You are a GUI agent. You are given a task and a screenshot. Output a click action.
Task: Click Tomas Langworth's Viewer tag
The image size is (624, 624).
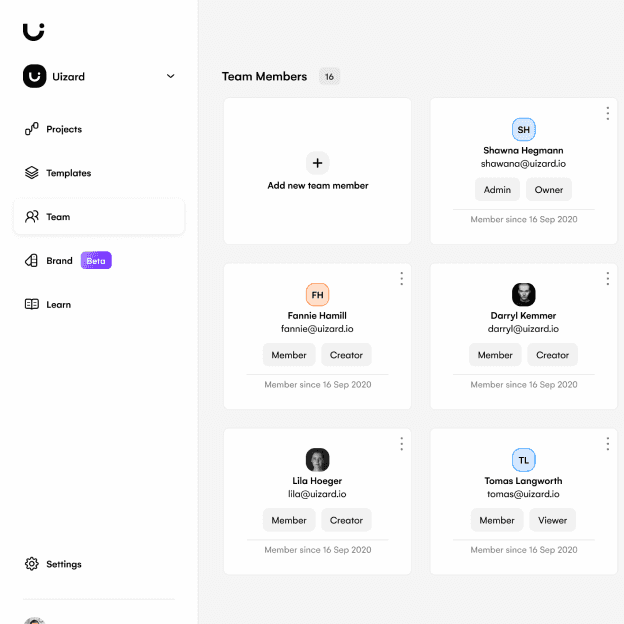pyautogui.click(x=552, y=520)
